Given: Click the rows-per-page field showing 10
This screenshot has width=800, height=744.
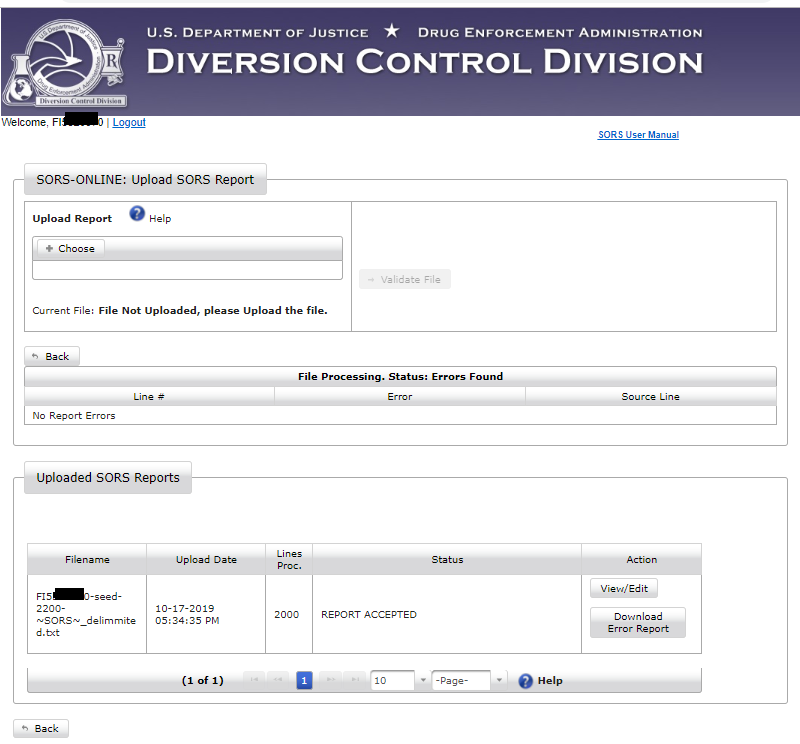Looking at the screenshot, I should (392, 680).
